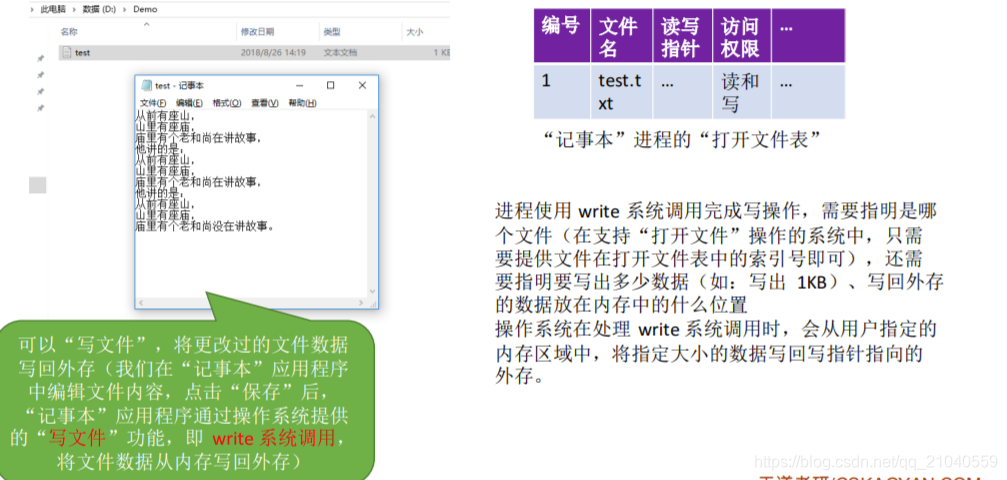The image size is (1007, 480).
Task: Expand the chevron between 此电脑 and 数据 (D:)
Action: coord(74,10)
